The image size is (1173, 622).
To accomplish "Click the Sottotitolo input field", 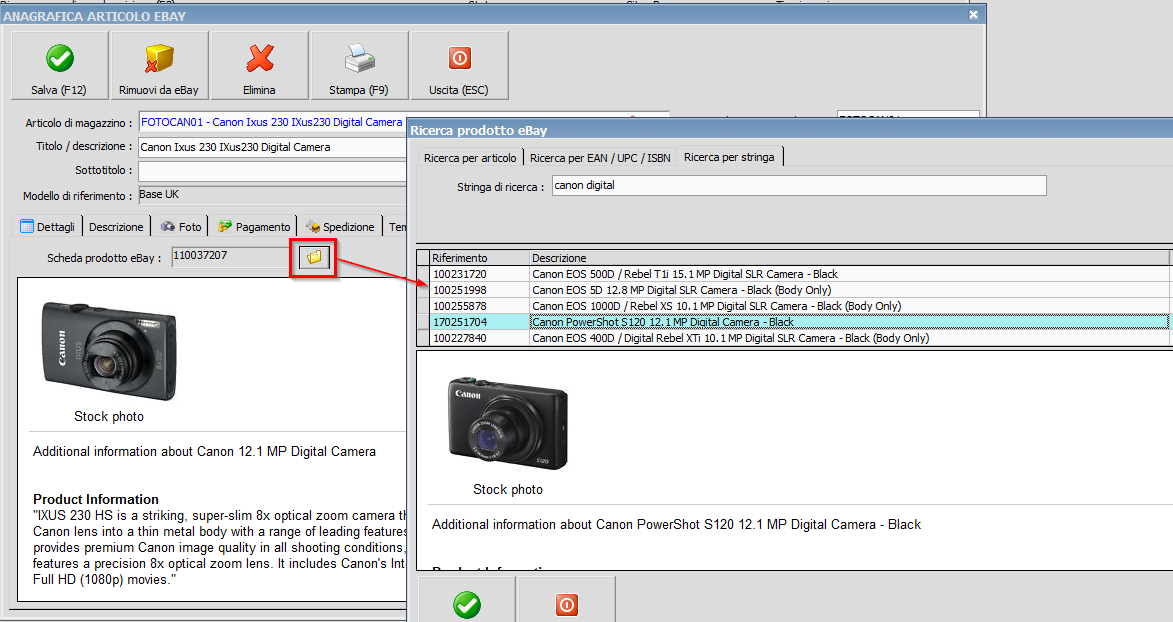I will [x=273, y=171].
